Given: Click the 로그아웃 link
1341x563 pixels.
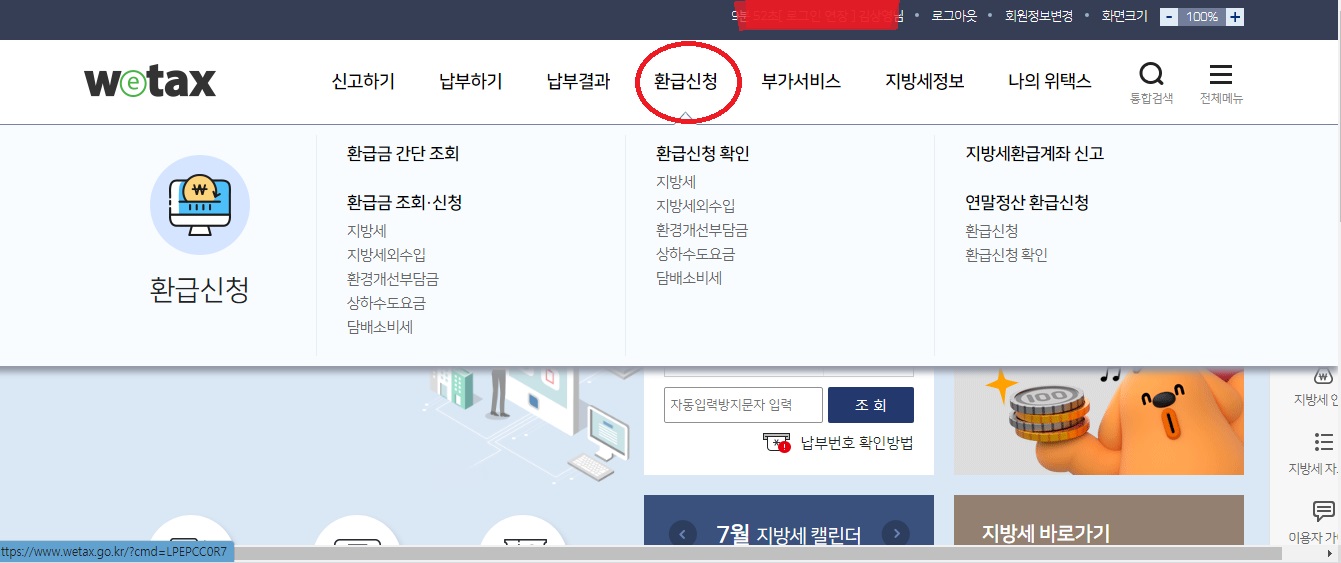Looking at the screenshot, I should [x=953, y=17].
